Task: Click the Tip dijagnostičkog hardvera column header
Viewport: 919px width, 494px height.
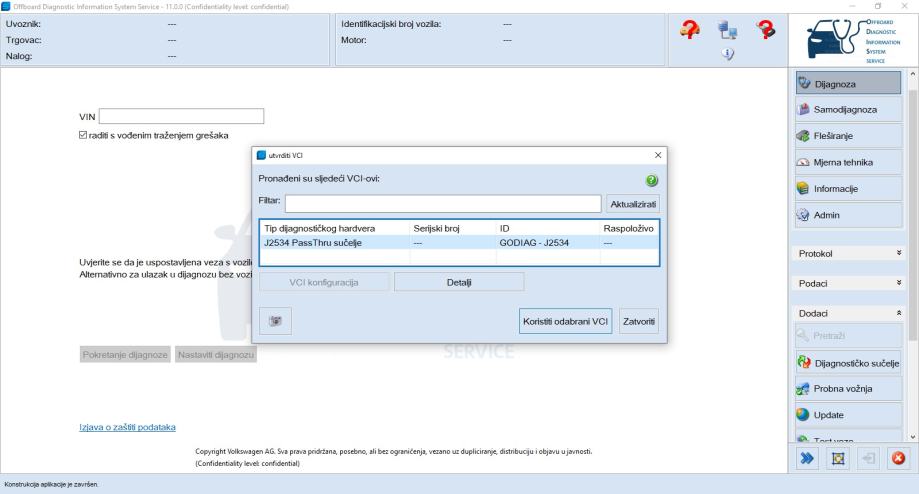Action: click(335, 228)
